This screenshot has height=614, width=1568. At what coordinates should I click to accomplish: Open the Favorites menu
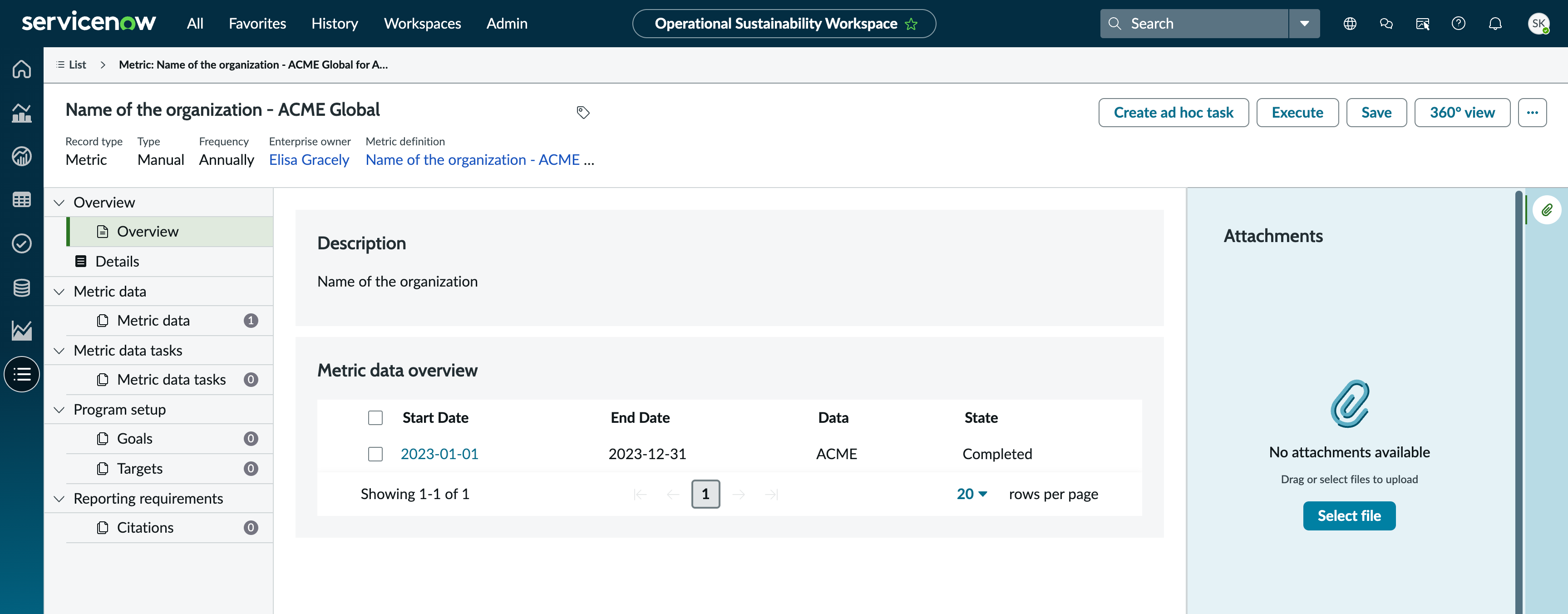click(257, 23)
